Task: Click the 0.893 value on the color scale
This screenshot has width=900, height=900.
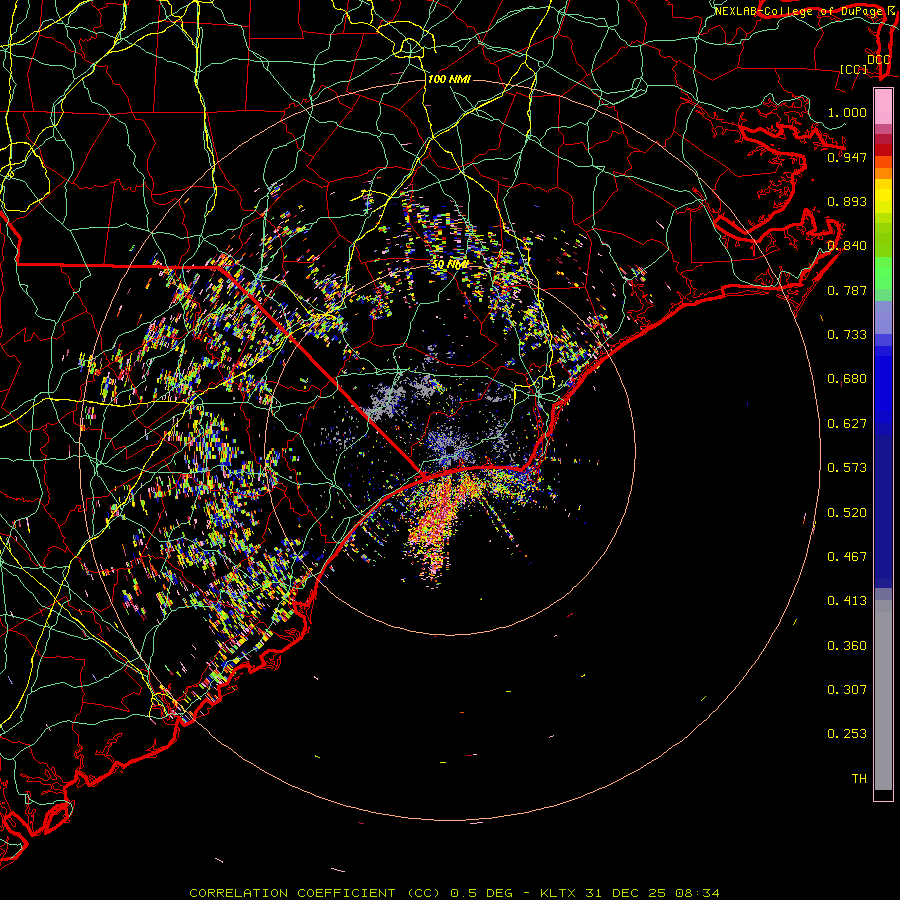Action: (x=847, y=201)
